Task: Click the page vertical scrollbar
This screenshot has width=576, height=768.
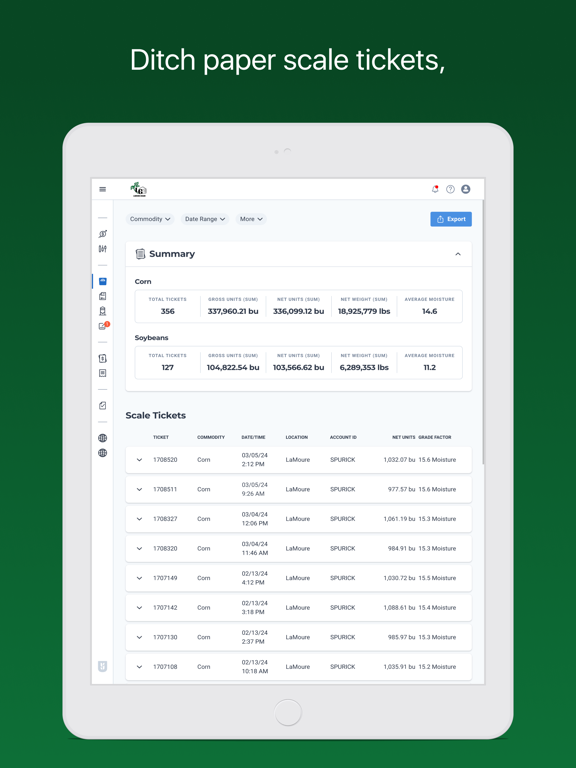Action: click(483, 332)
